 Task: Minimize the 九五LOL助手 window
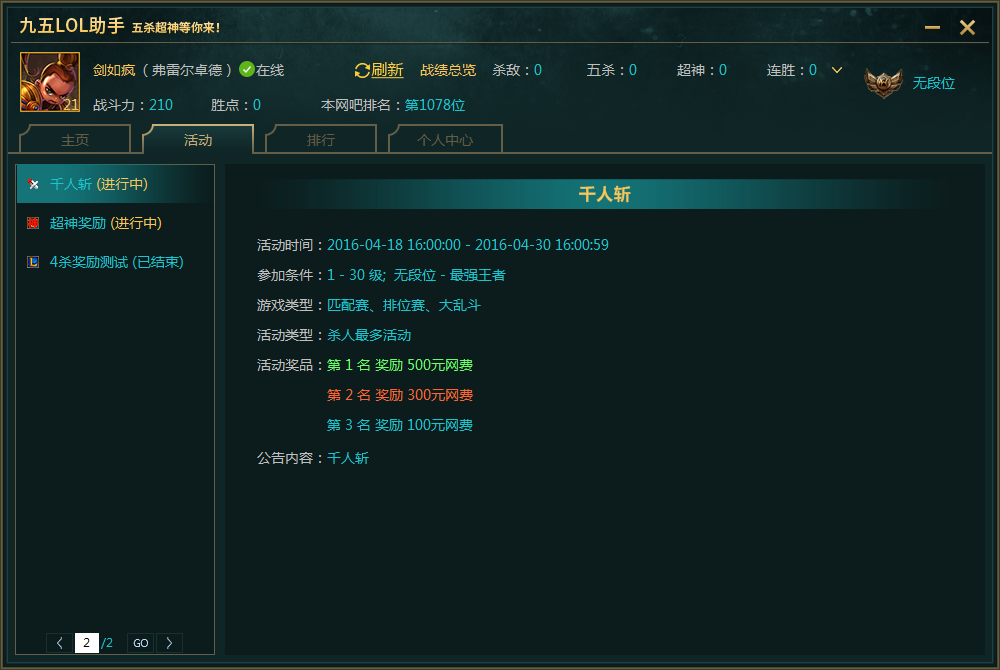(932, 27)
